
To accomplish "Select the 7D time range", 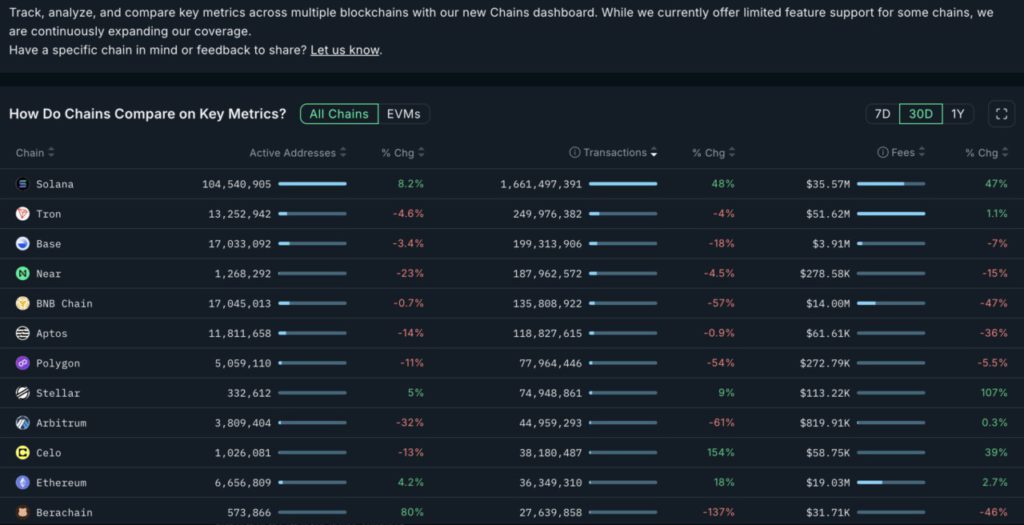I will (882, 114).
